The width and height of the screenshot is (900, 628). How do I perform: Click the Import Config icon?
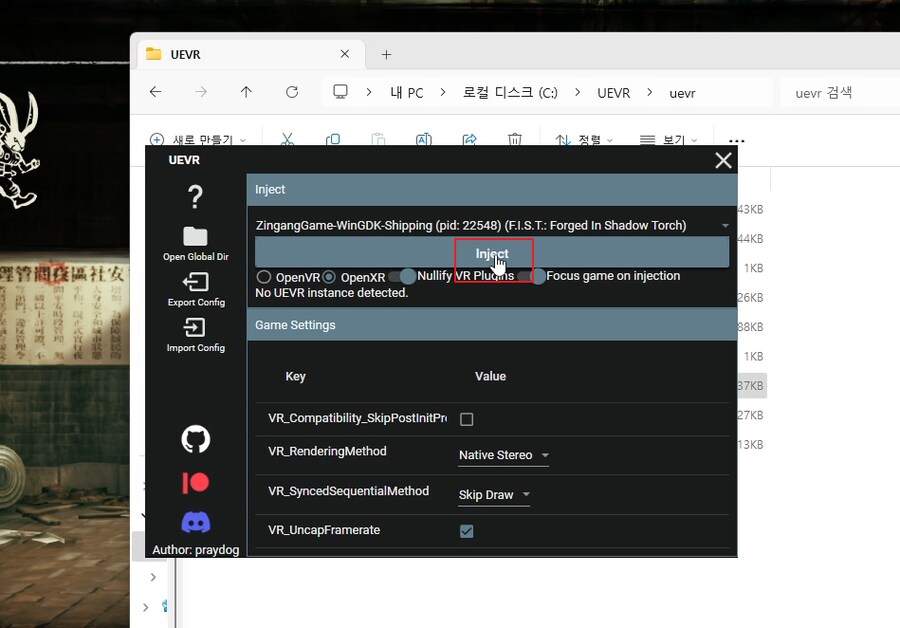coord(195,328)
